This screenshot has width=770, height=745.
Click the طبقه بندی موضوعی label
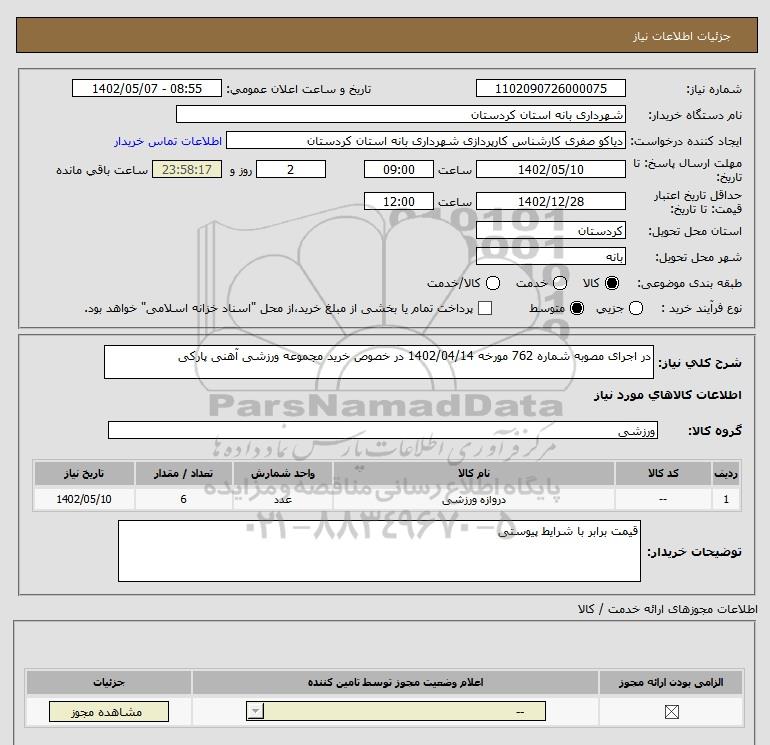click(x=689, y=283)
